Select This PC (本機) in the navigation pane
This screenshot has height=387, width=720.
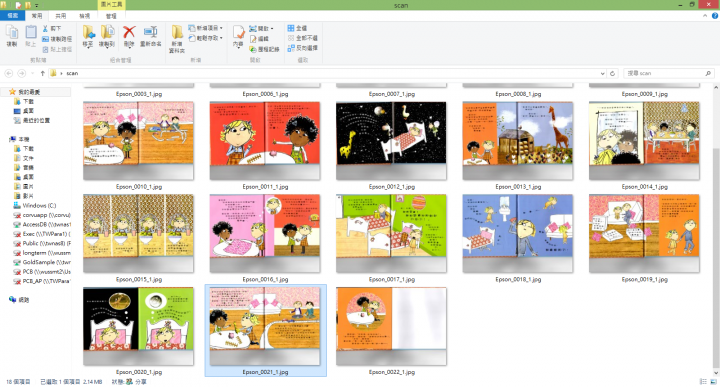[x=20, y=139]
